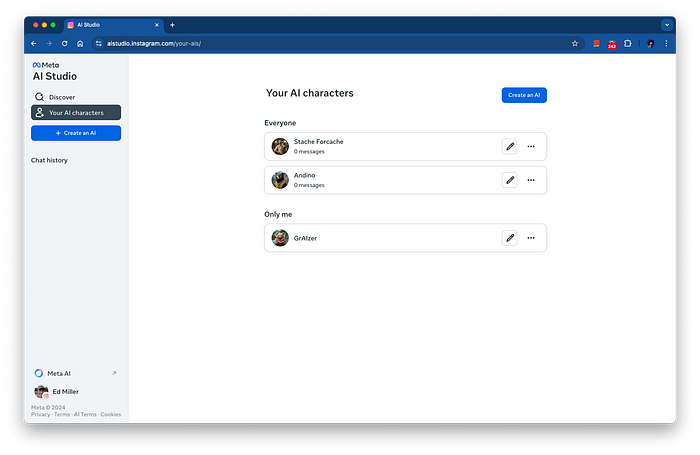Click the pencil edit icon for GrAIzer
Screen dimensions: 700x455
click(x=509, y=238)
